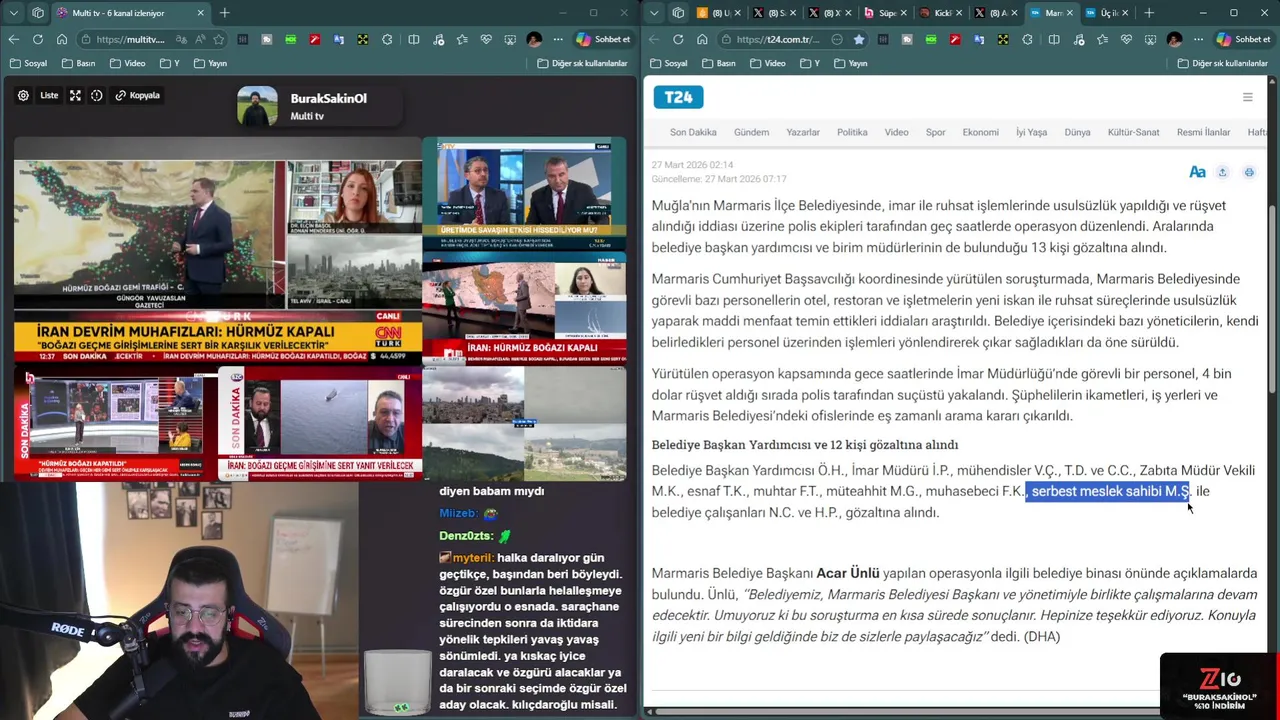Click red extension icon in left browser toolbar
The image size is (1280, 720).
click(315, 39)
